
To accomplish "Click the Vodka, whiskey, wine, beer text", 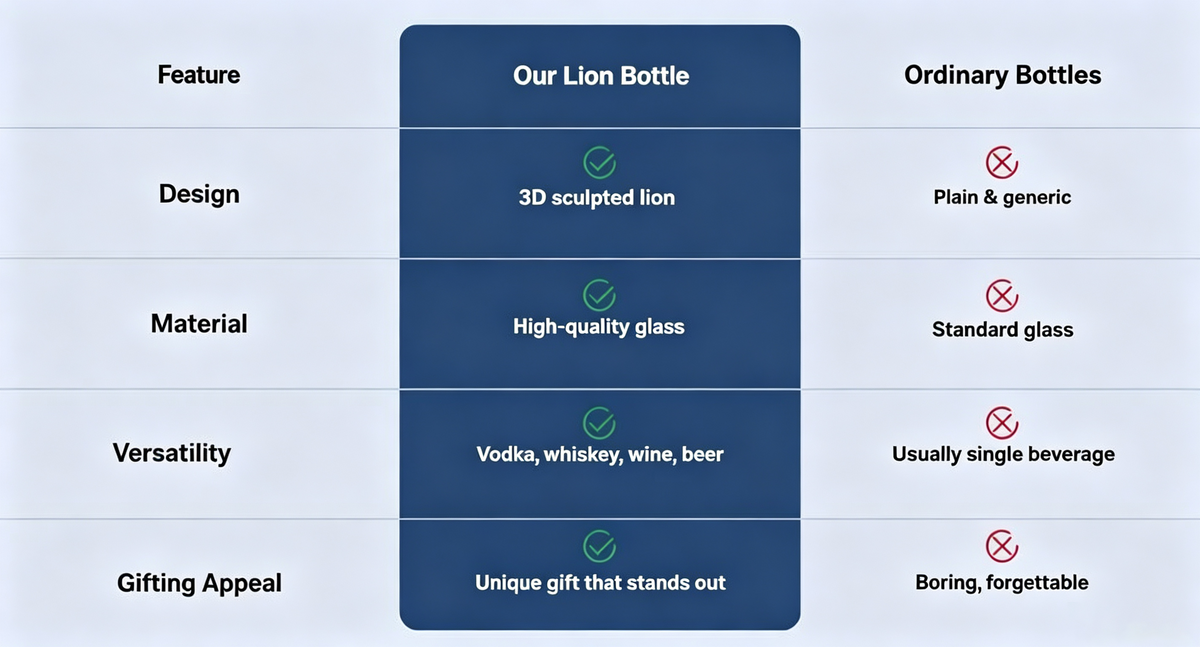I will [x=600, y=454].
